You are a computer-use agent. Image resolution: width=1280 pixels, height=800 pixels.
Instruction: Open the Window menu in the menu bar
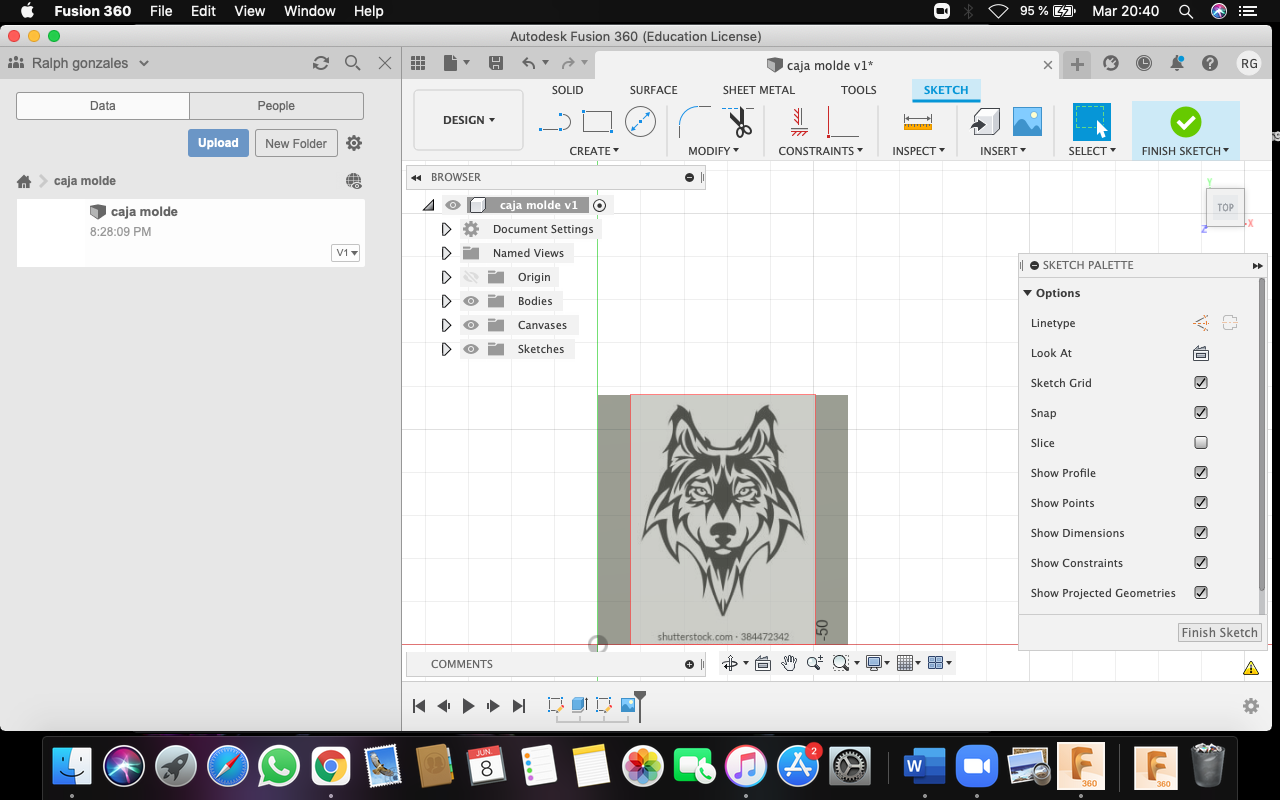pyautogui.click(x=310, y=11)
